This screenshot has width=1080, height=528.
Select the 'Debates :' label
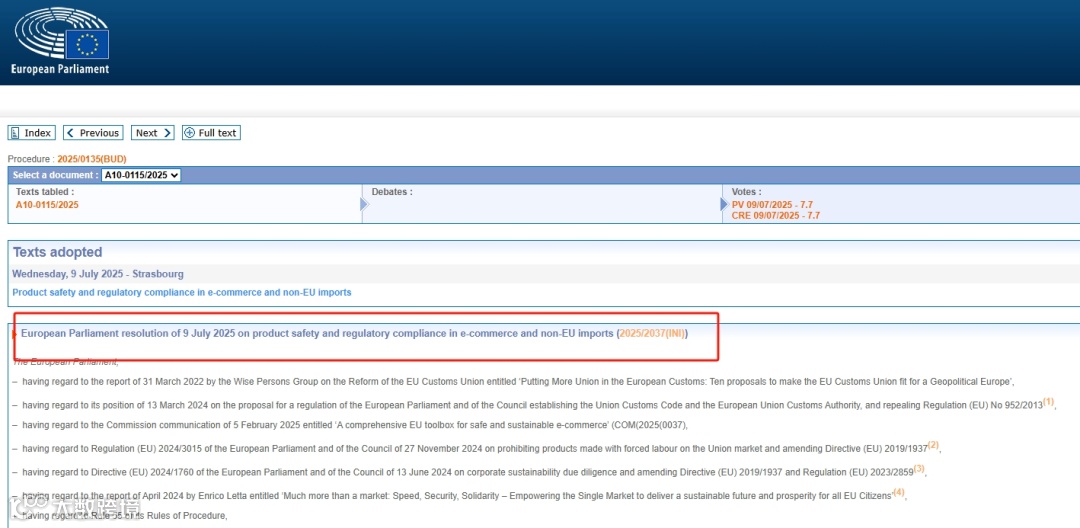click(392, 192)
